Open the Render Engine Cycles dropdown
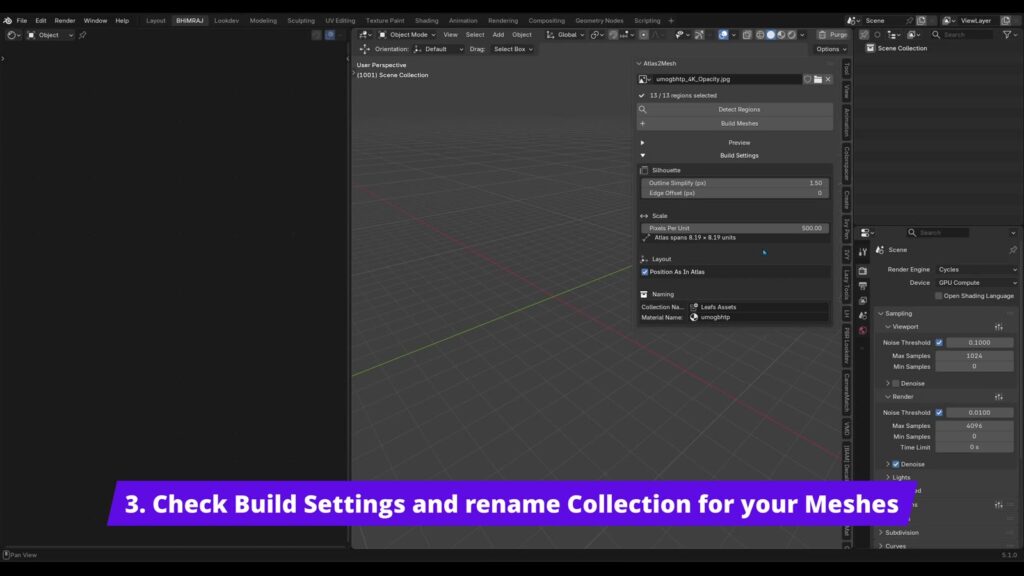The image size is (1024, 576). coord(977,270)
